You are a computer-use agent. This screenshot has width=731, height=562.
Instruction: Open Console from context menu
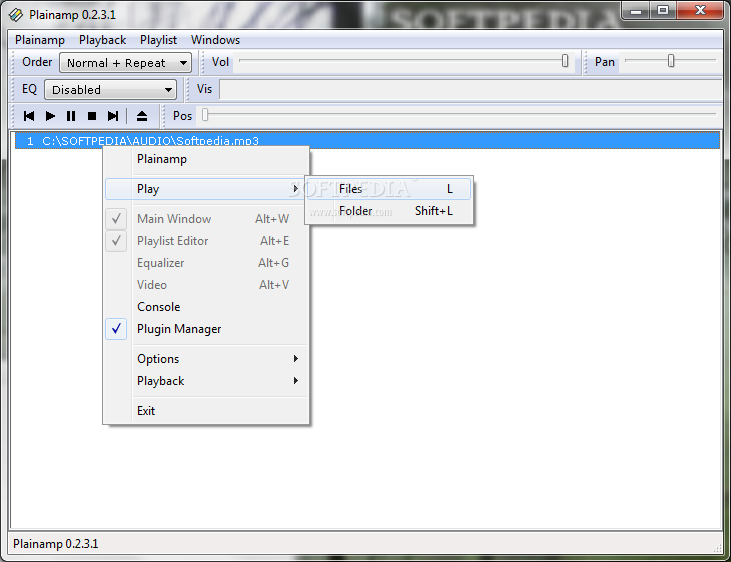click(206, 307)
